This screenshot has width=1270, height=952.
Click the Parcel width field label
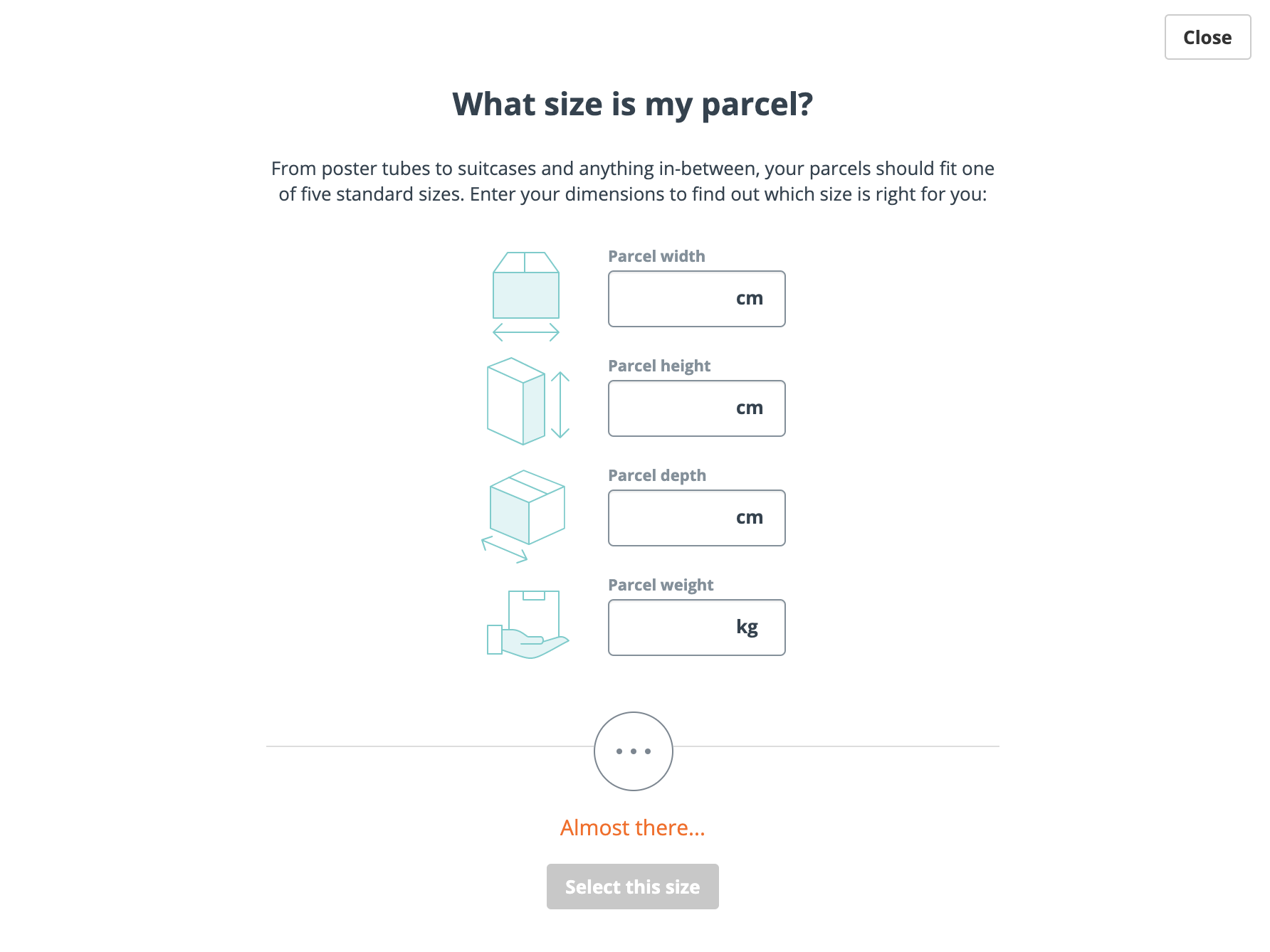tap(656, 255)
